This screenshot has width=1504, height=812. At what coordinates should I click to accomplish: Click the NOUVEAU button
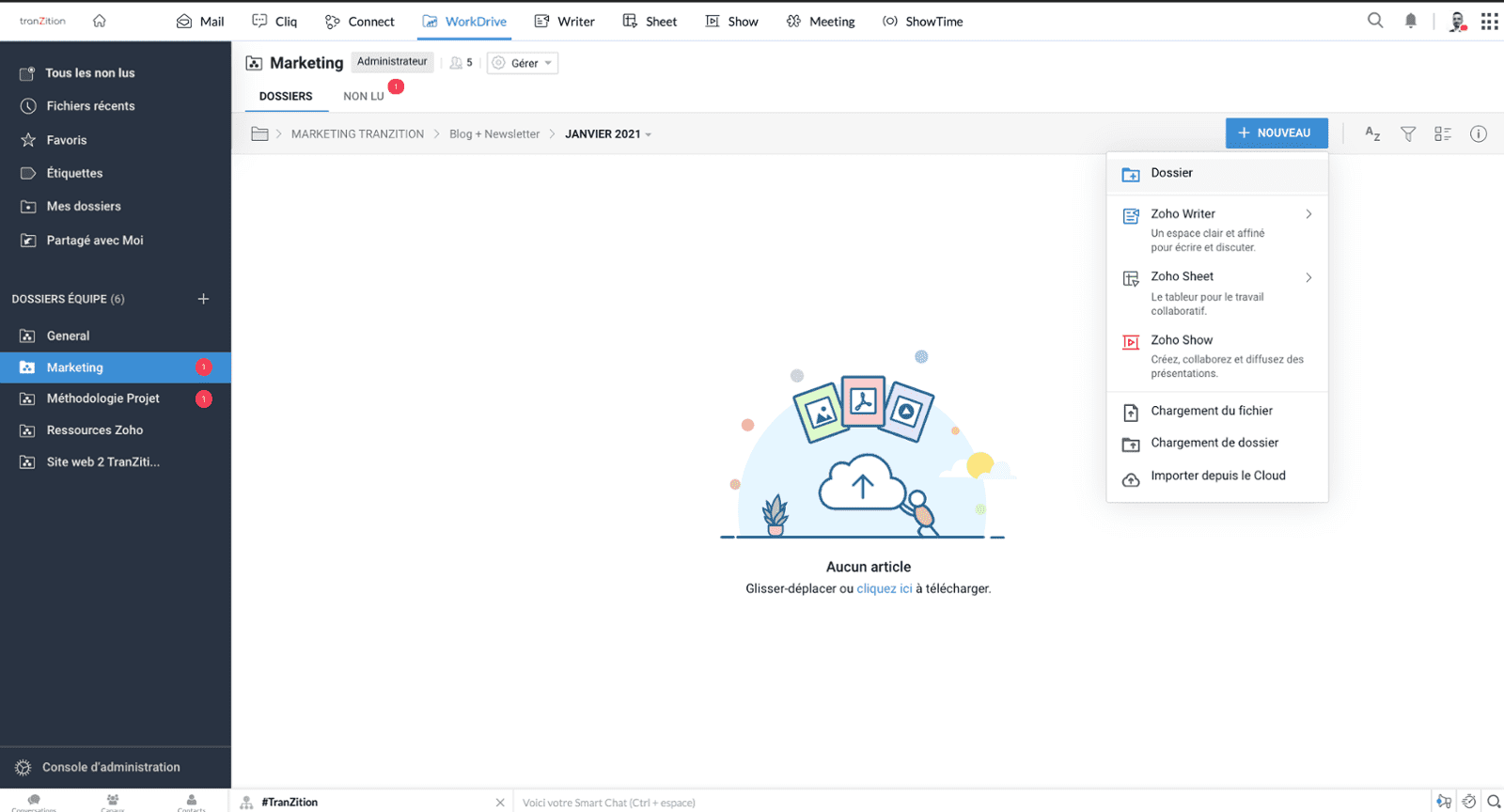click(1277, 133)
